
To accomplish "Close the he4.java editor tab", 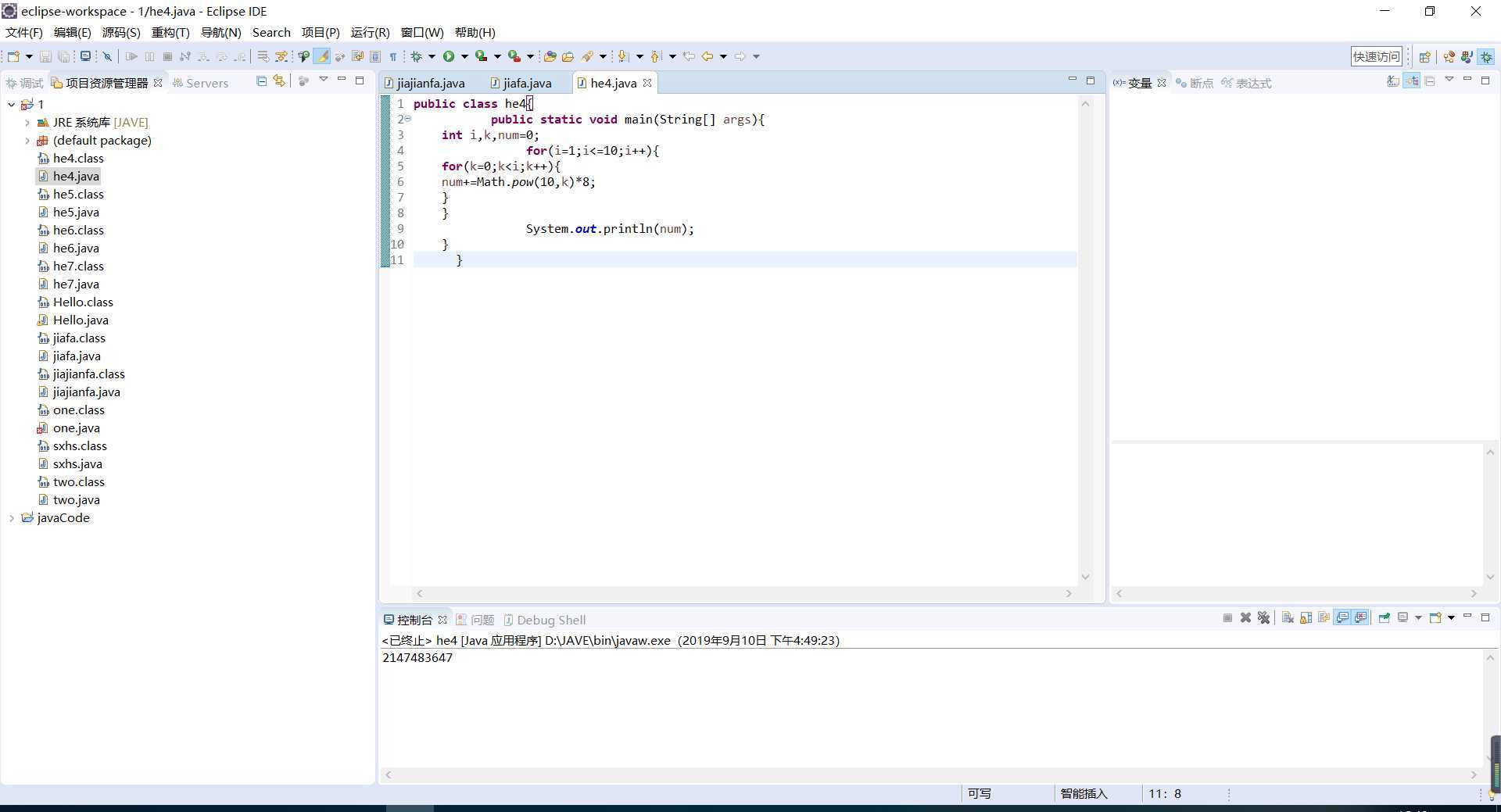I will [x=647, y=83].
